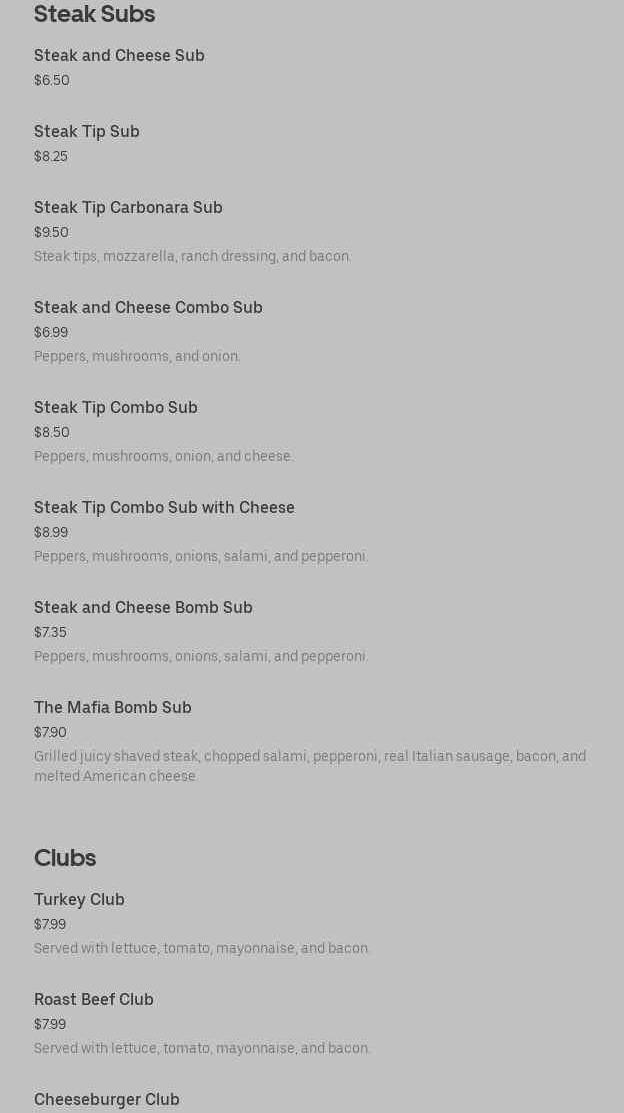This screenshot has height=1113, width=624.
Task: Click the $6.50 Steak and Cheese price
Action: (x=52, y=81)
